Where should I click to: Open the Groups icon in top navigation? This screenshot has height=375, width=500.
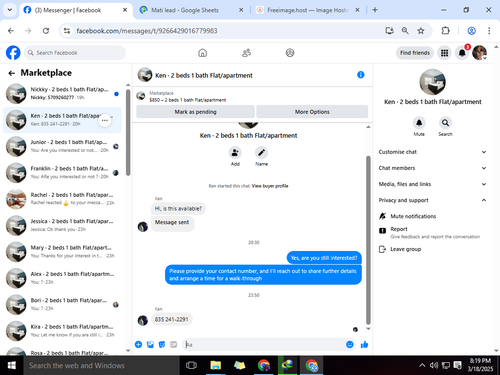290,53
